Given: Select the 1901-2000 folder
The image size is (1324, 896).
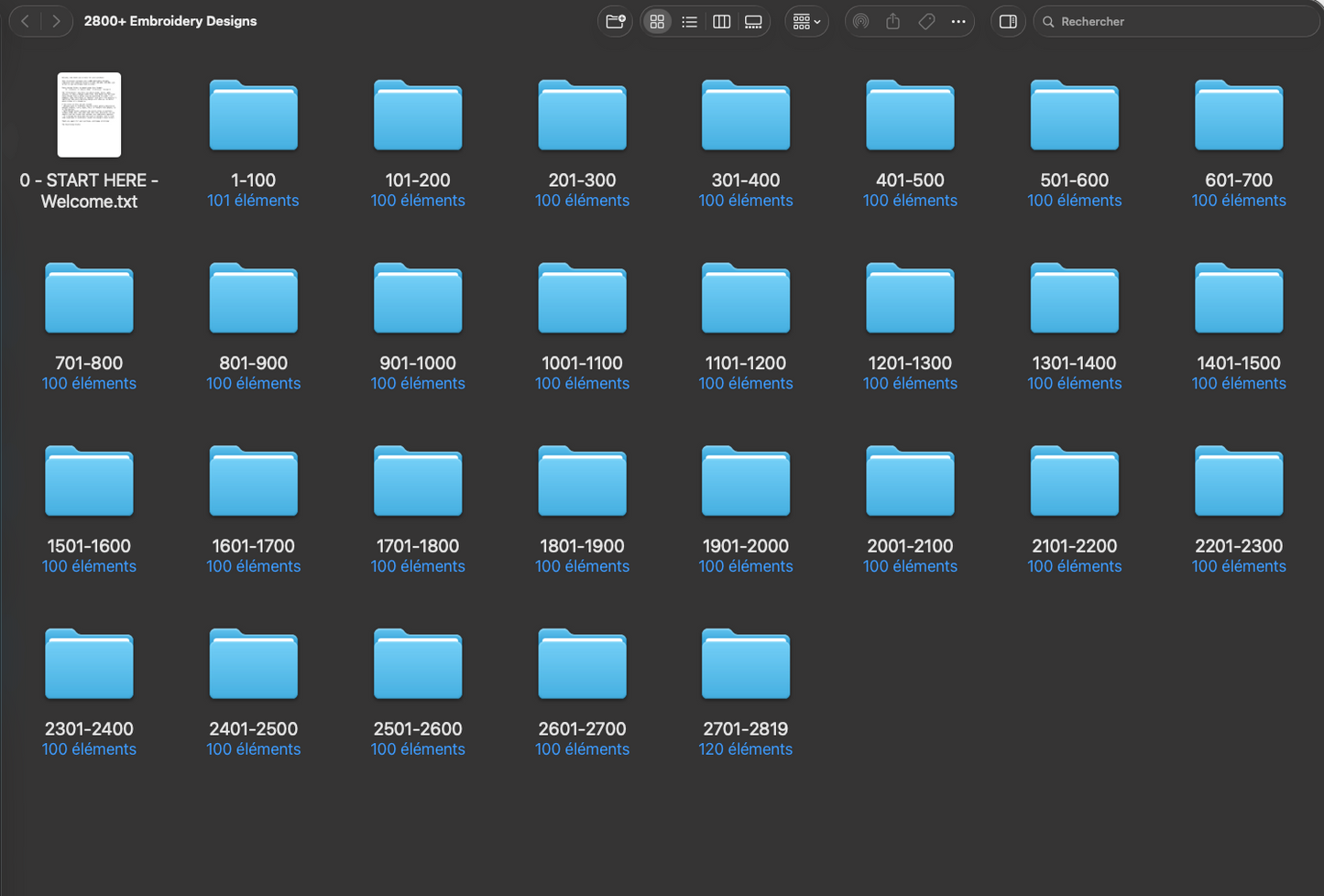Looking at the screenshot, I should (746, 480).
